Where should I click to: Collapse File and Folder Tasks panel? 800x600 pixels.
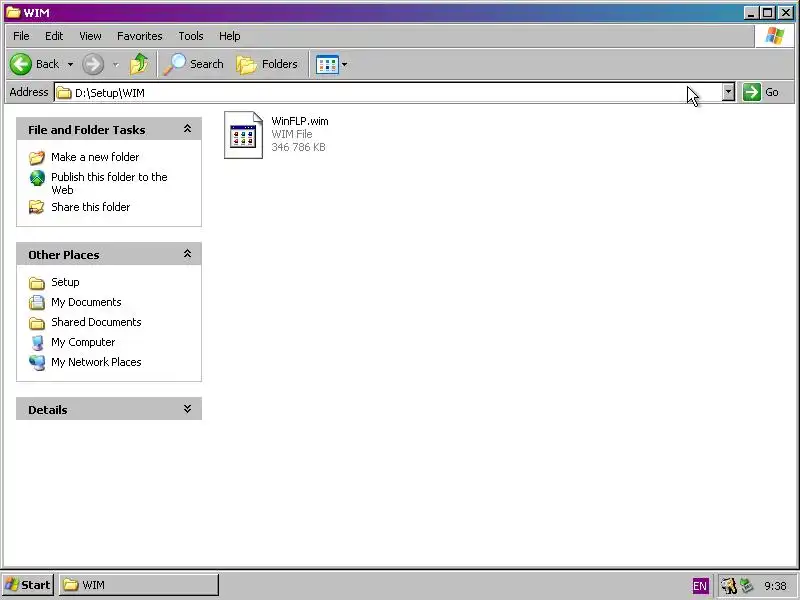[187, 129]
